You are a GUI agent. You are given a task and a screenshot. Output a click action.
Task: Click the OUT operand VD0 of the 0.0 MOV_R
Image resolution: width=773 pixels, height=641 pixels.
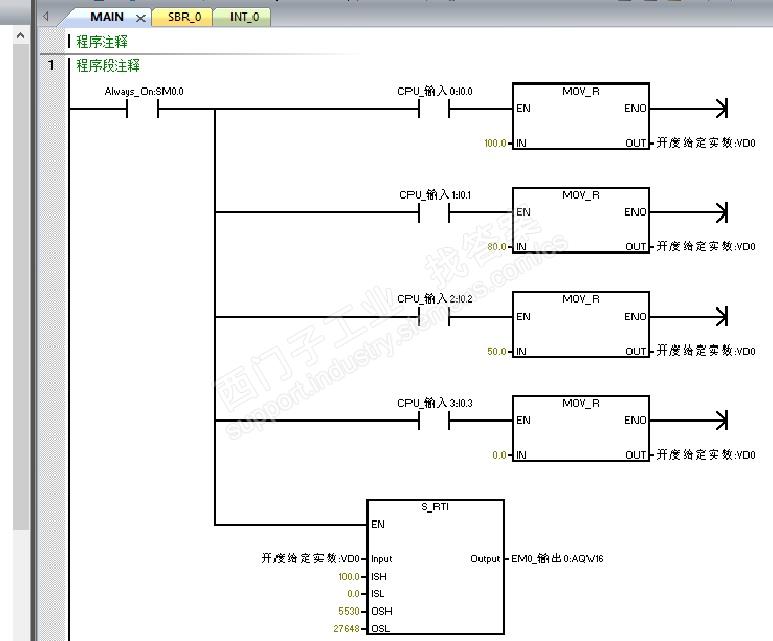(705, 455)
